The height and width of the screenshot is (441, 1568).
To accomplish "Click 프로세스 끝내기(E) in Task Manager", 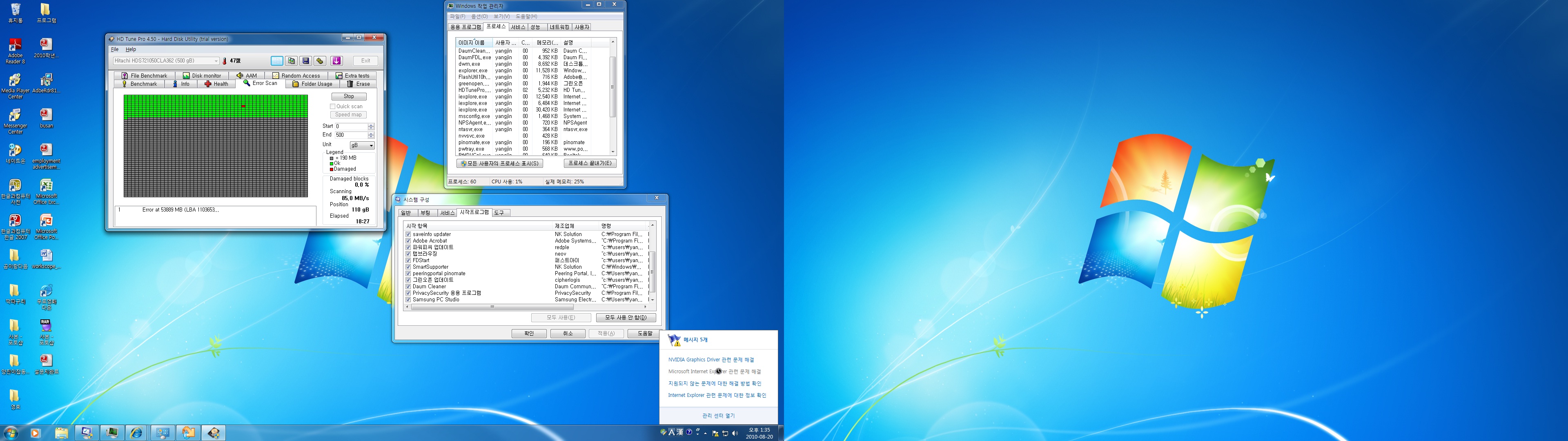I will [x=590, y=163].
